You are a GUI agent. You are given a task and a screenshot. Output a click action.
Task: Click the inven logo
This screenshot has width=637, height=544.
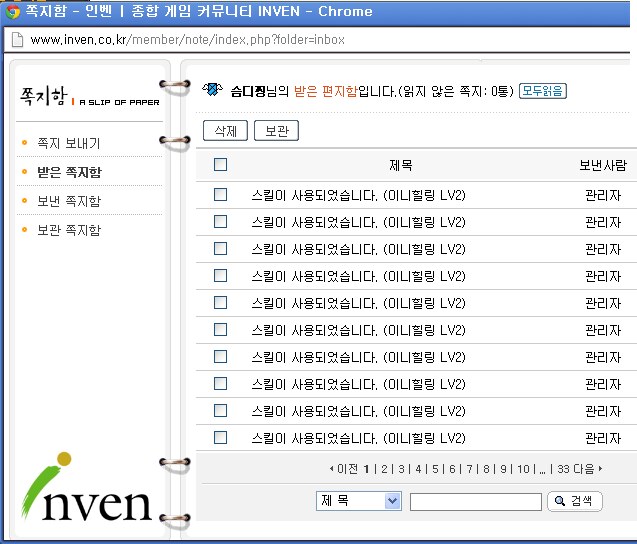coord(87,487)
